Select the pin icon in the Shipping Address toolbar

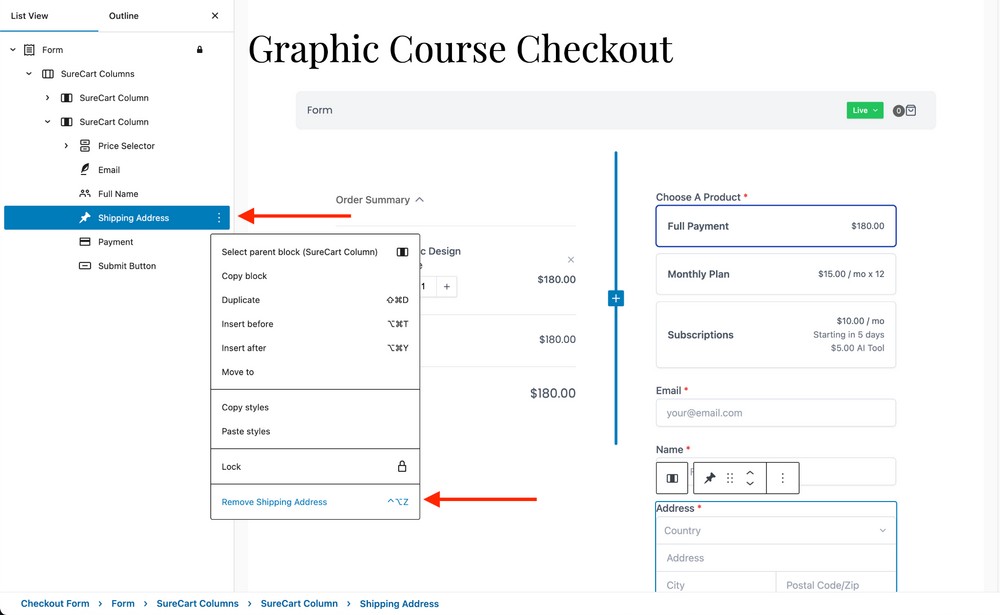709,478
